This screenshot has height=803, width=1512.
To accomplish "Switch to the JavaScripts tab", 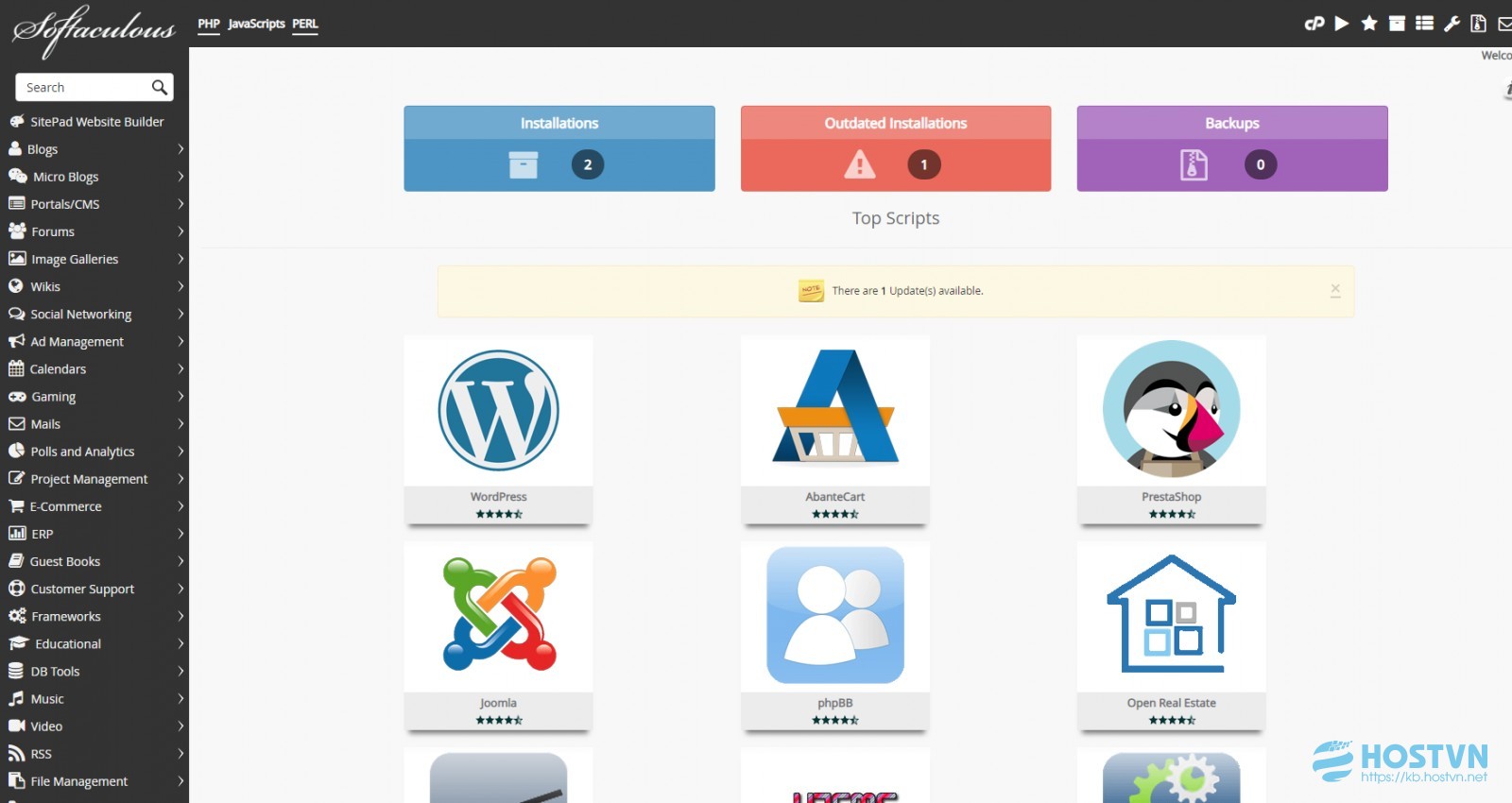I will [x=256, y=24].
